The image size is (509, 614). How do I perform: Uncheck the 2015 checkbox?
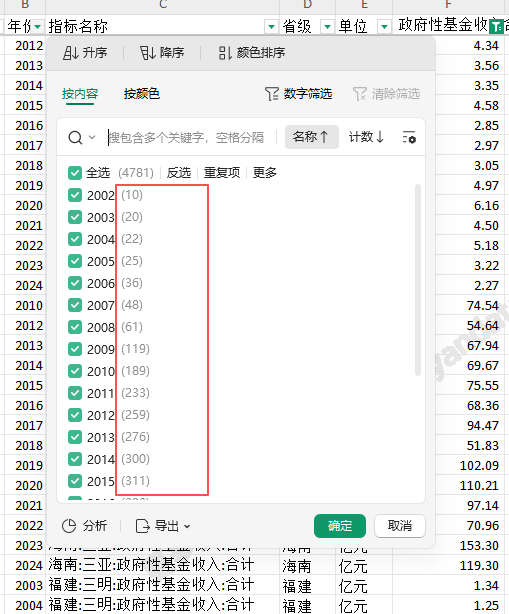tap(74, 481)
